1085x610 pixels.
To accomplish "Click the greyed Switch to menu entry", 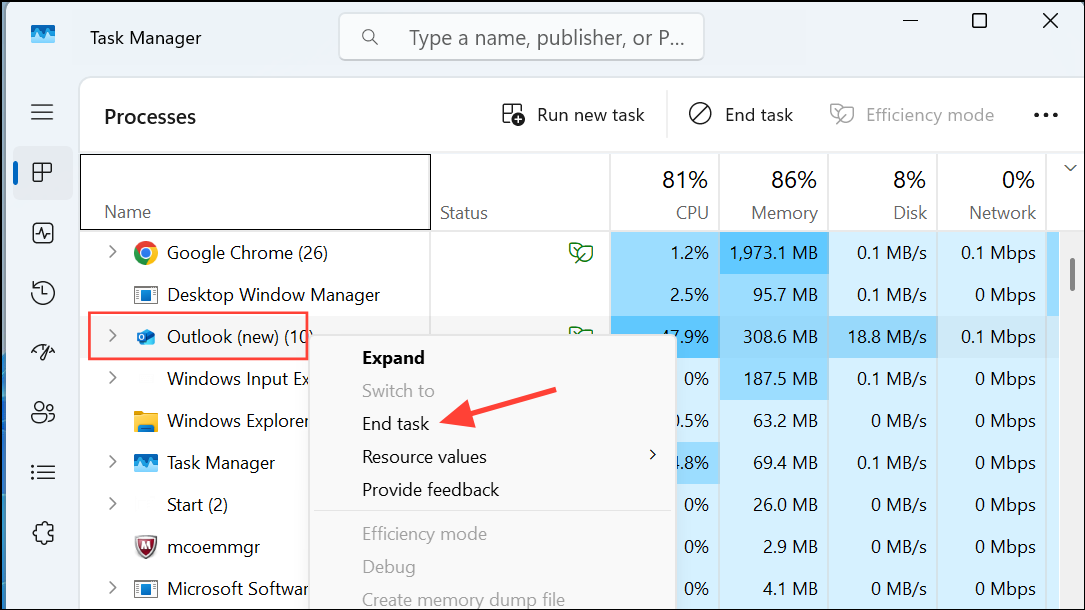I will pos(398,391).
